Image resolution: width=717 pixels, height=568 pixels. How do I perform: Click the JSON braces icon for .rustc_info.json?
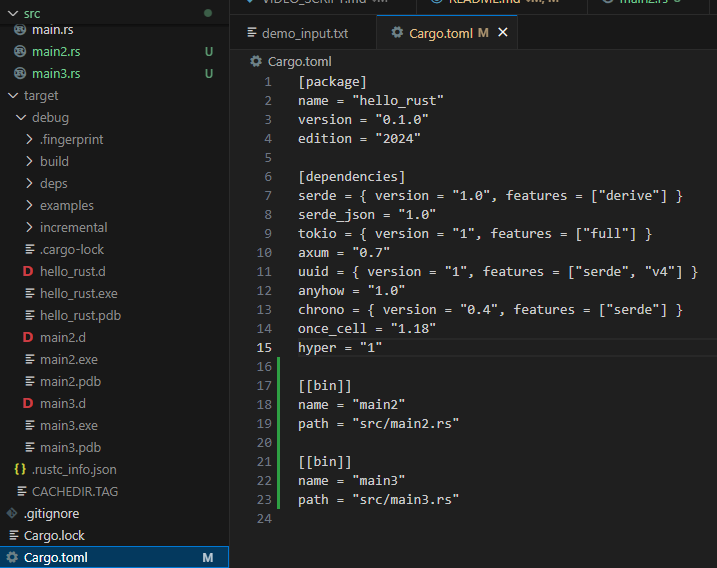pyautogui.click(x=20, y=469)
